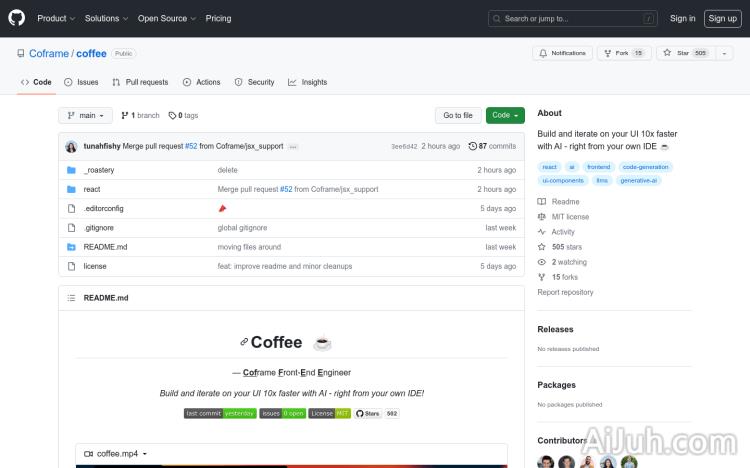750x468 pixels.
Task: Open the Pull requests tab
Action: pos(140,82)
